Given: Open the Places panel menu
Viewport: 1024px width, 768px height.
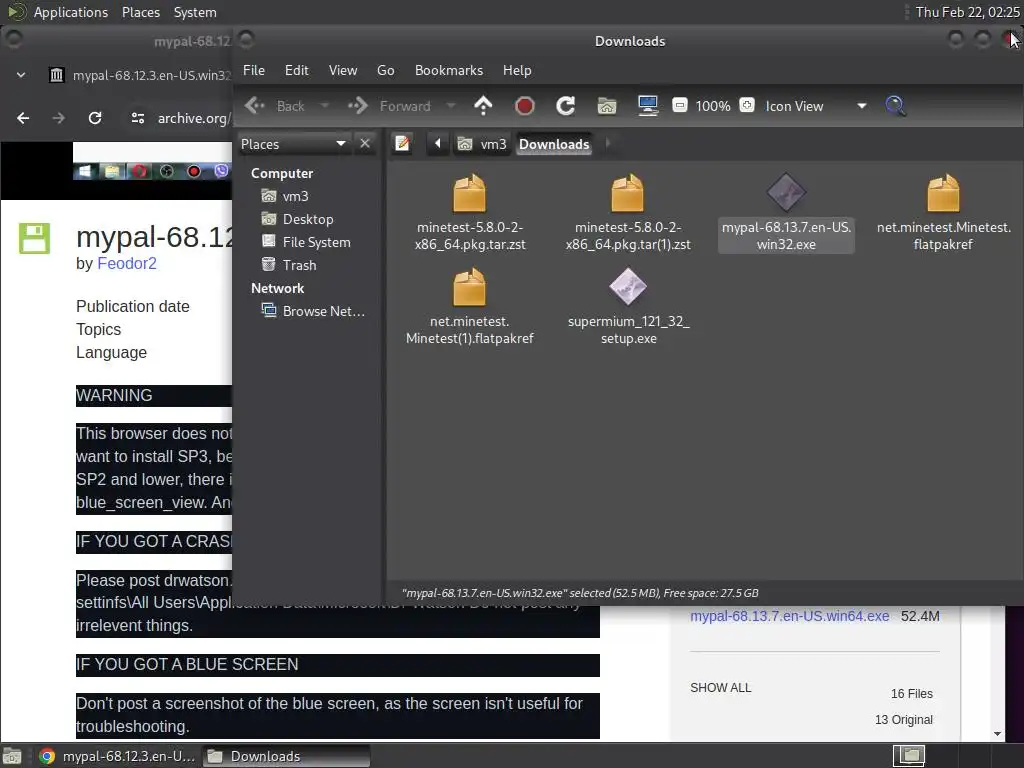Looking at the screenshot, I should point(140,12).
